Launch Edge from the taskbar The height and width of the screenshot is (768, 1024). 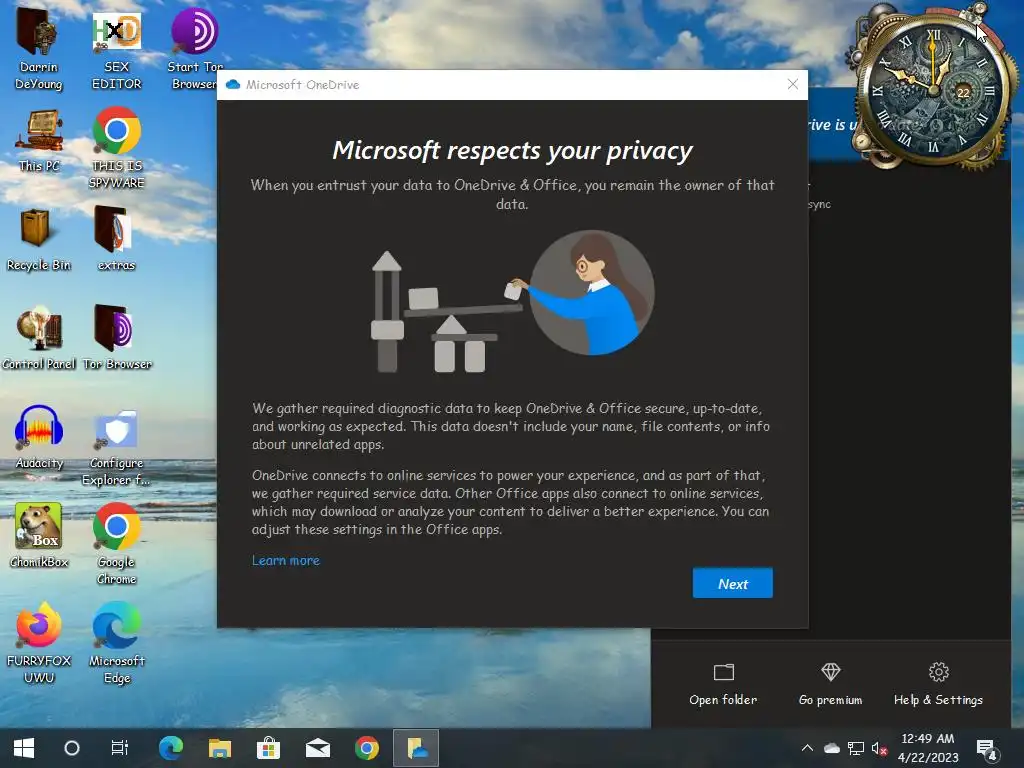tap(170, 748)
